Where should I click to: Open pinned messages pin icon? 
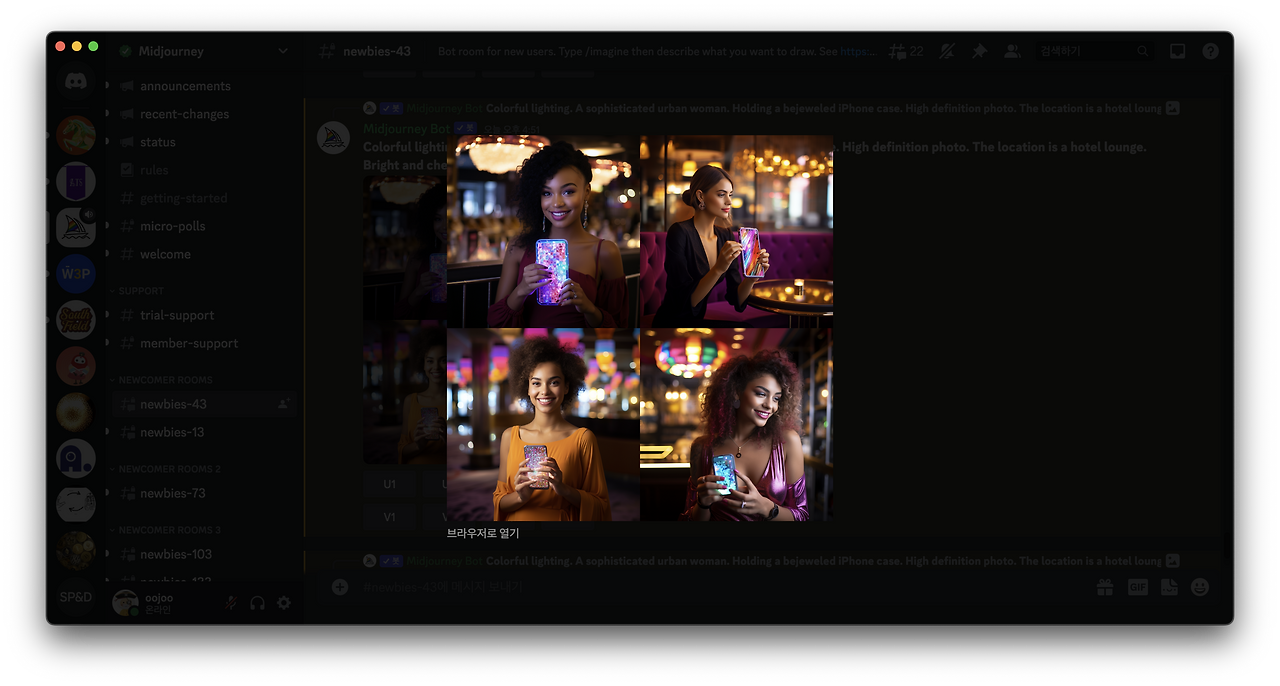coord(980,51)
